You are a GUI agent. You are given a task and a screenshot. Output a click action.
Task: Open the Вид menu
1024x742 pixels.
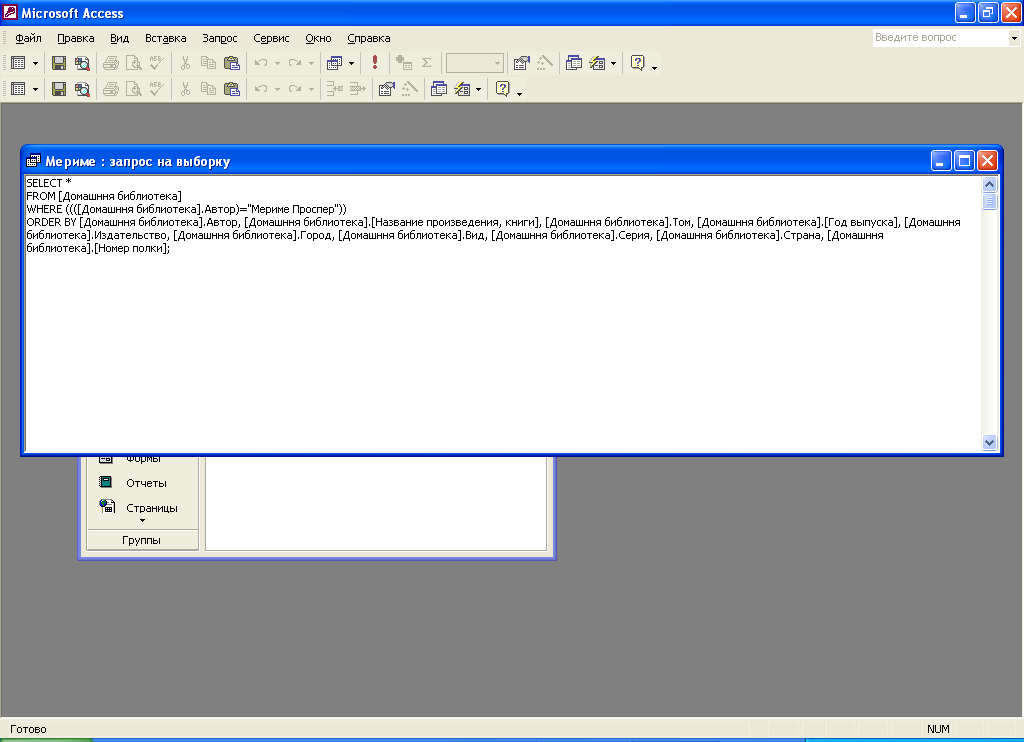pyautogui.click(x=120, y=39)
